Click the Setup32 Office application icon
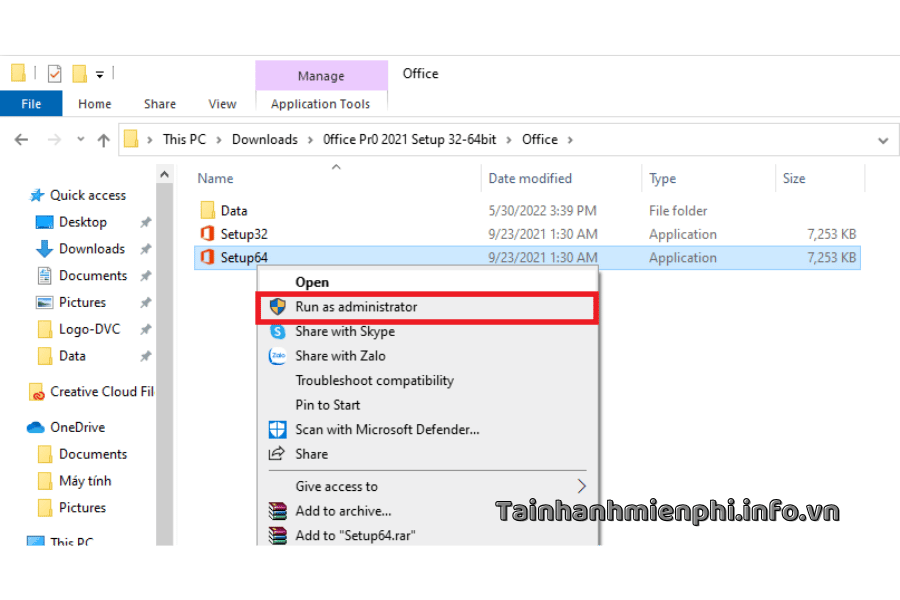 (207, 234)
